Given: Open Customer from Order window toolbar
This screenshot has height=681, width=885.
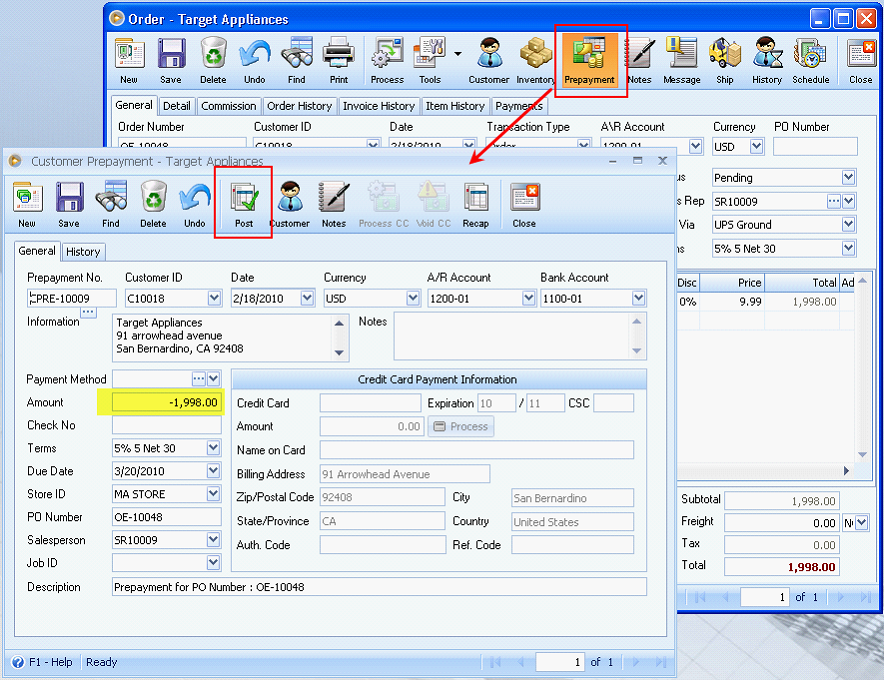Looking at the screenshot, I should (489, 61).
